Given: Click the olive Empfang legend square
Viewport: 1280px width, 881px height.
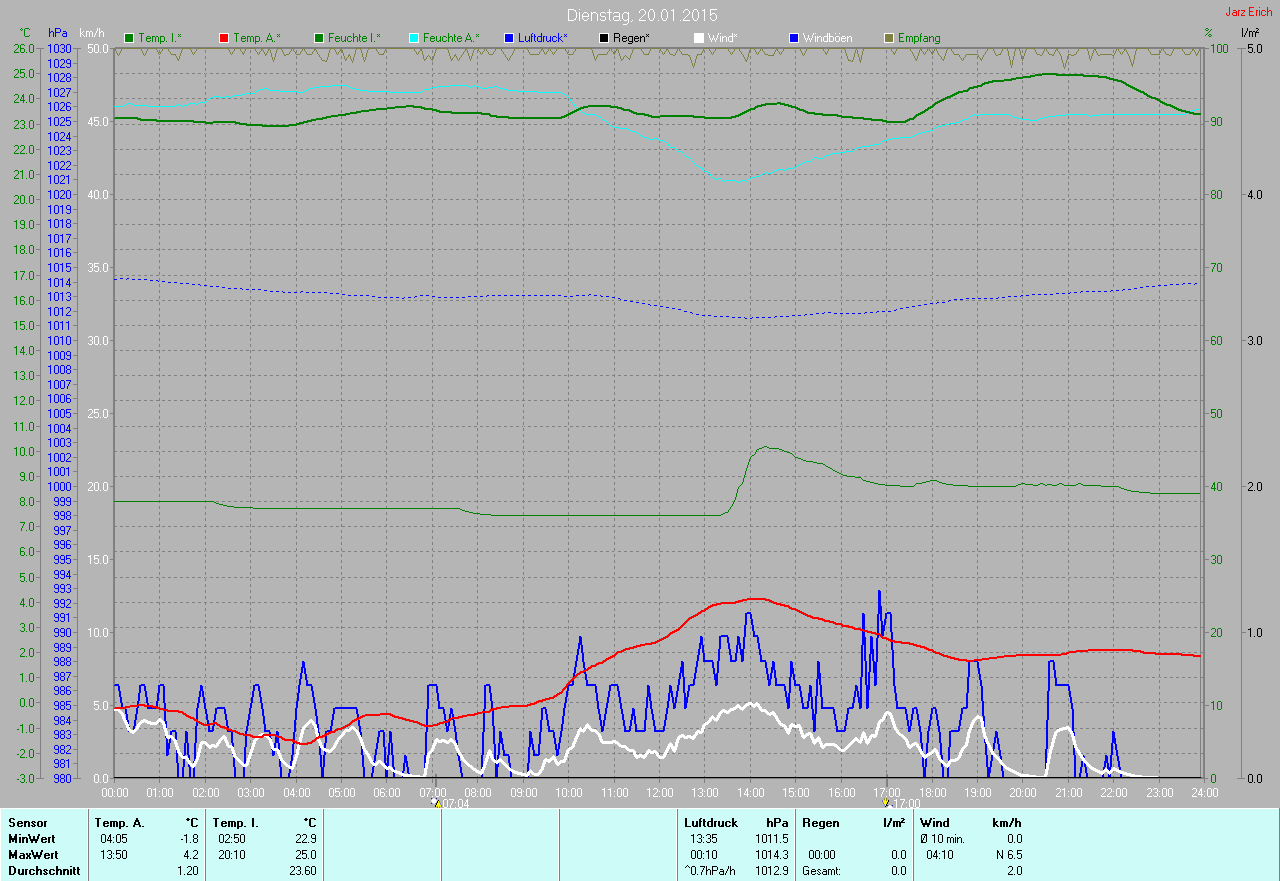Looking at the screenshot, I should coord(889,38).
